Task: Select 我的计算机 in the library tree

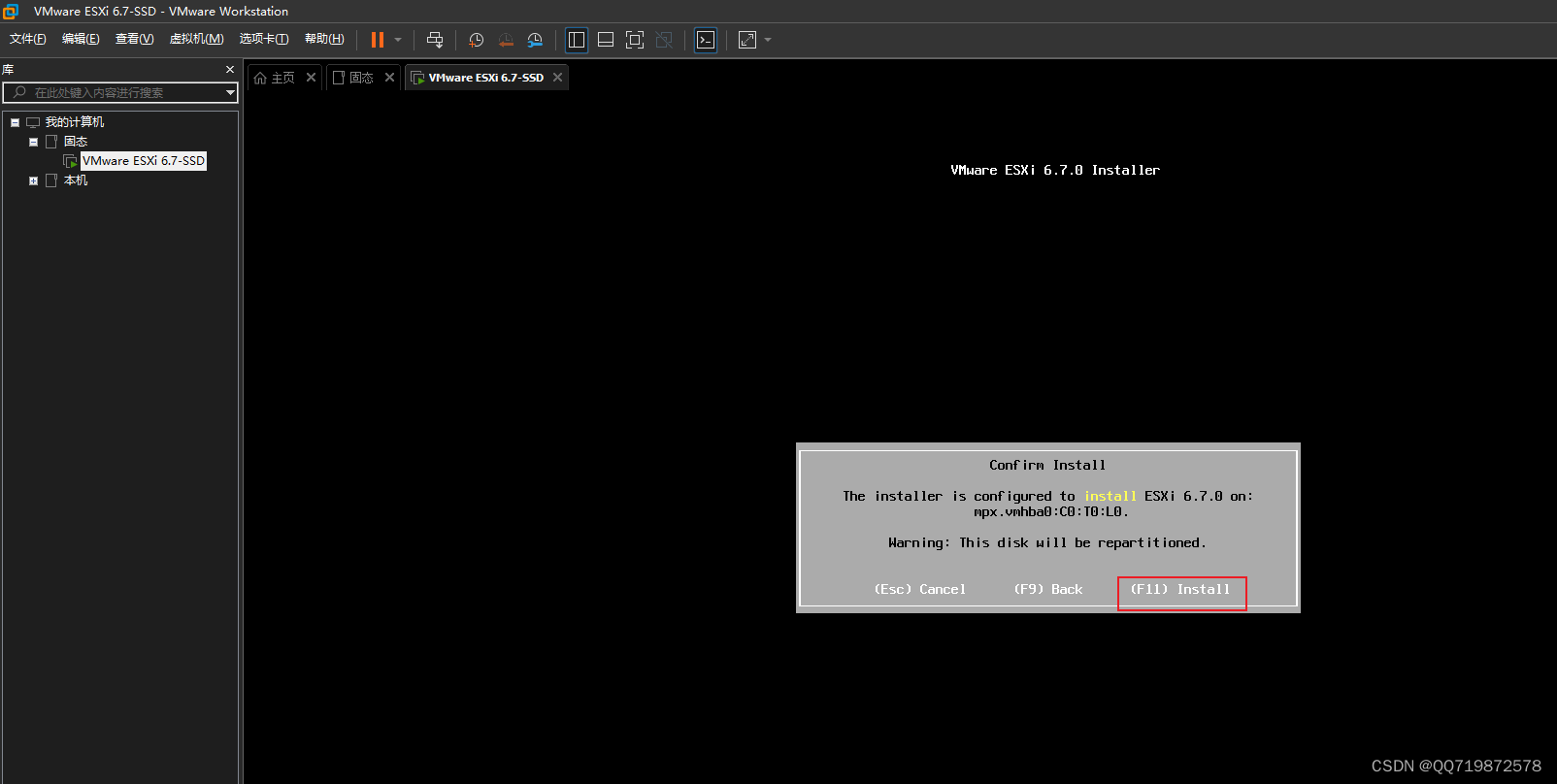Action: (x=75, y=122)
